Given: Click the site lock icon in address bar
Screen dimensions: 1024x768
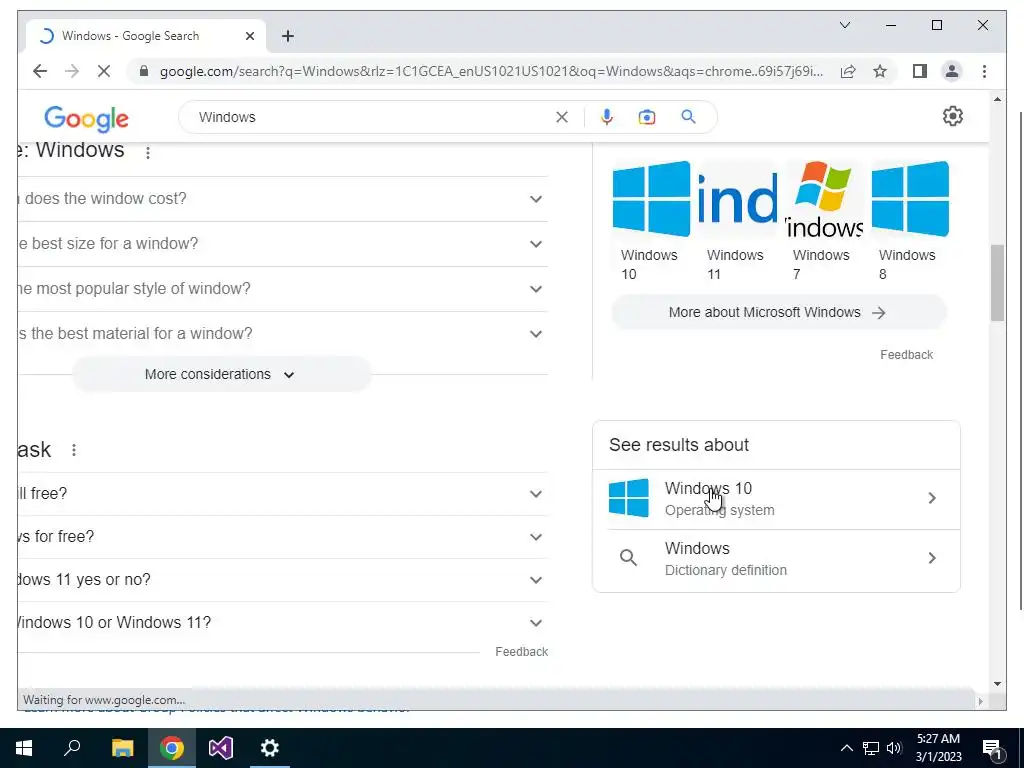Looking at the screenshot, I should (144, 71).
